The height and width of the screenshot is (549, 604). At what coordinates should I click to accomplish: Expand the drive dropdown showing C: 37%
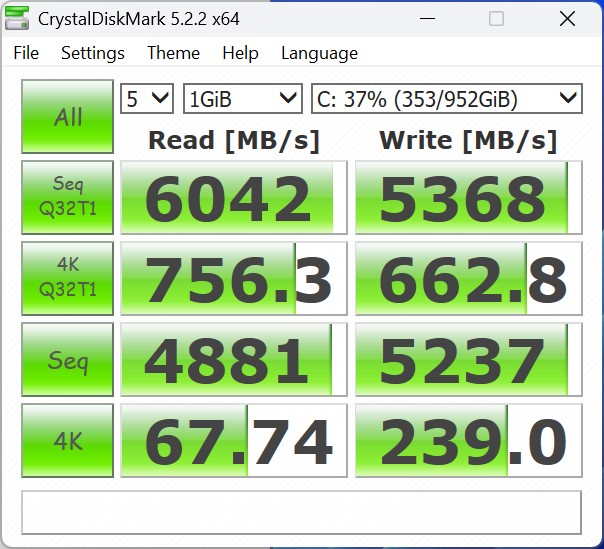click(x=447, y=99)
